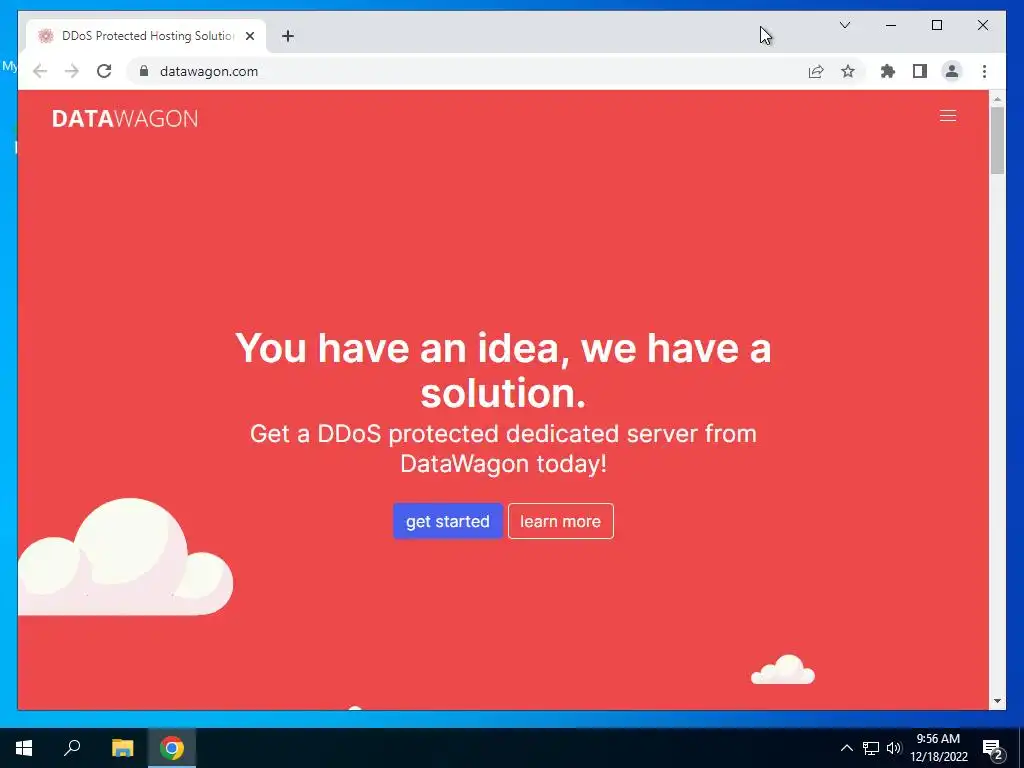Screen dimensions: 1024x768
Task: Click the DATAWAGON logo
Action: (x=125, y=118)
